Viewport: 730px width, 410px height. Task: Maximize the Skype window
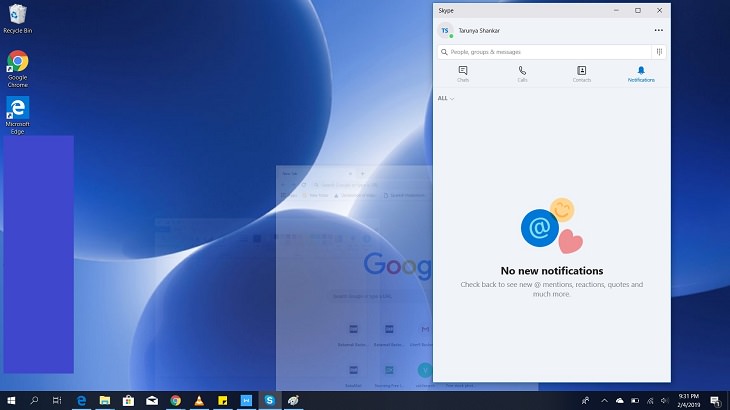click(638, 10)
